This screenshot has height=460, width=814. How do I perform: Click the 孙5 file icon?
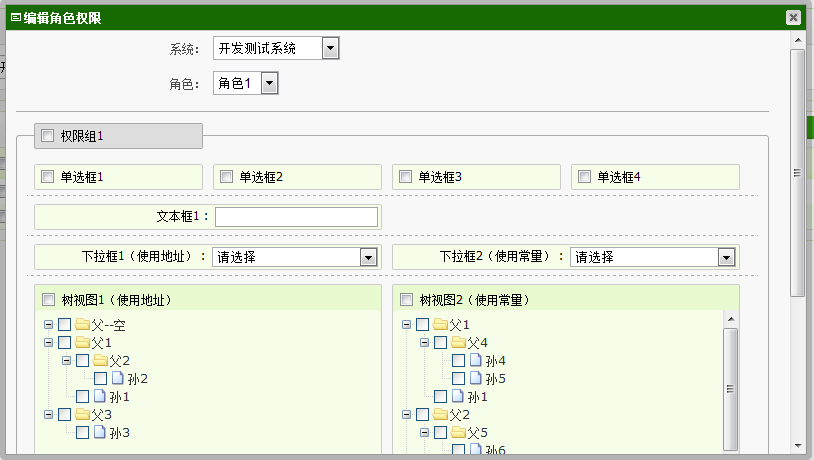point(476,378)
